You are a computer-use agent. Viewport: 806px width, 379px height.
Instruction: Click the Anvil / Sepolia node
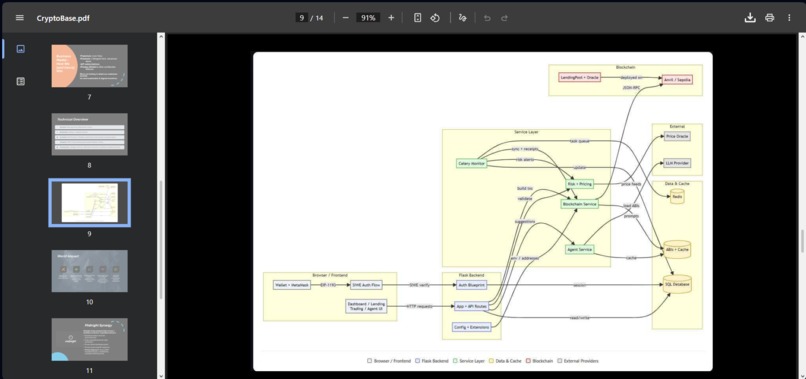pyautogui.click(x=678, y=79)
